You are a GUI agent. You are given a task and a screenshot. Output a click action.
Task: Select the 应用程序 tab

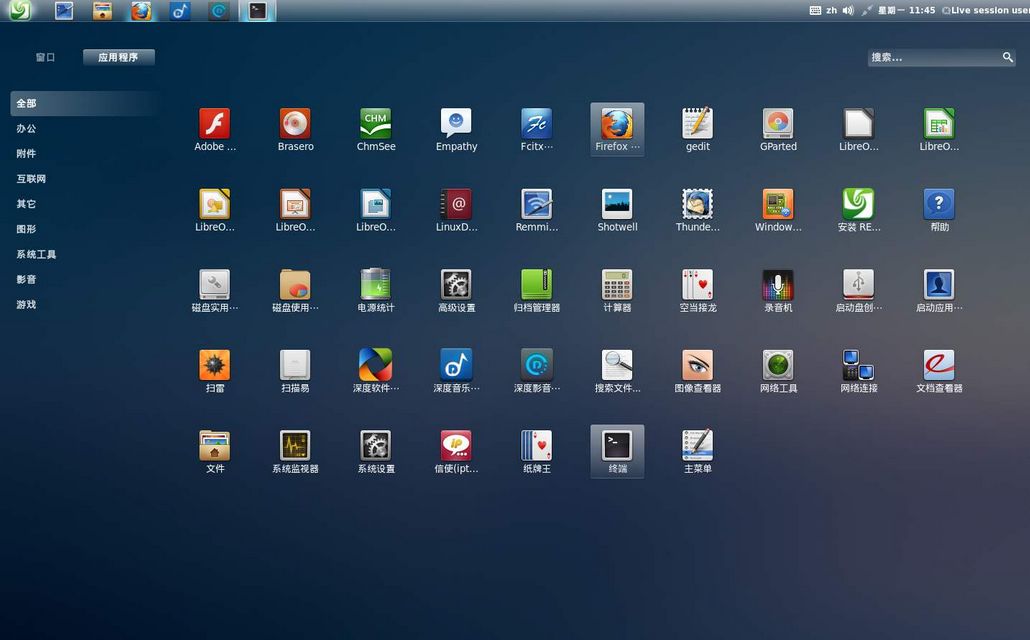click(118, 58)
